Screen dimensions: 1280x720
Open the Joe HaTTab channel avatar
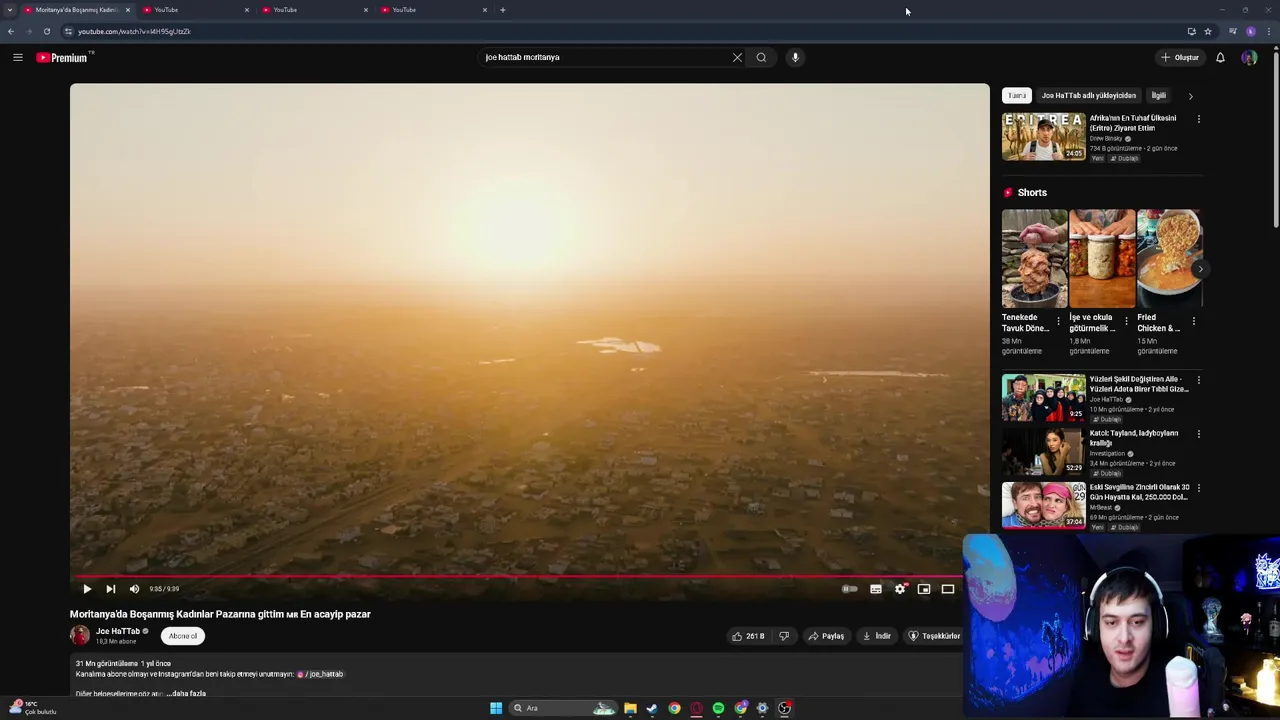80,635
